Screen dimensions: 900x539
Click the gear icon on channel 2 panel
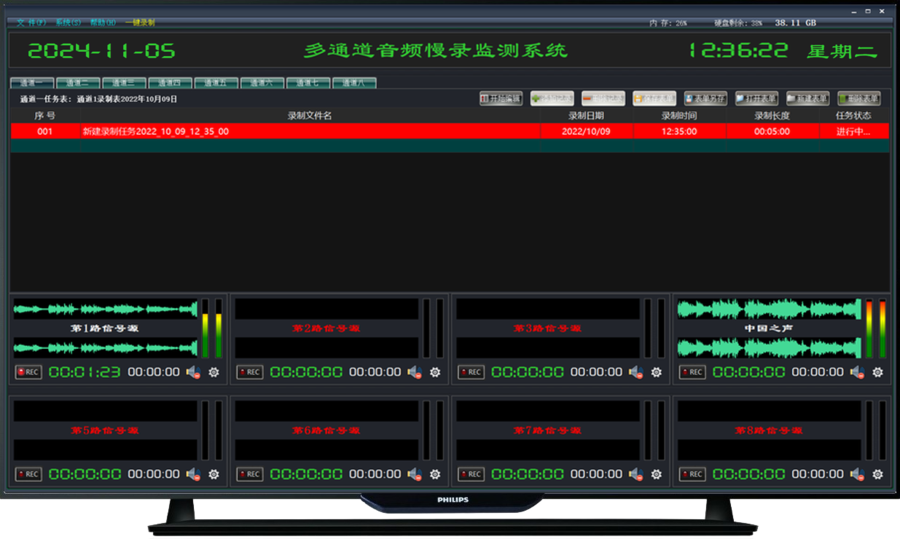pos(435,372)
